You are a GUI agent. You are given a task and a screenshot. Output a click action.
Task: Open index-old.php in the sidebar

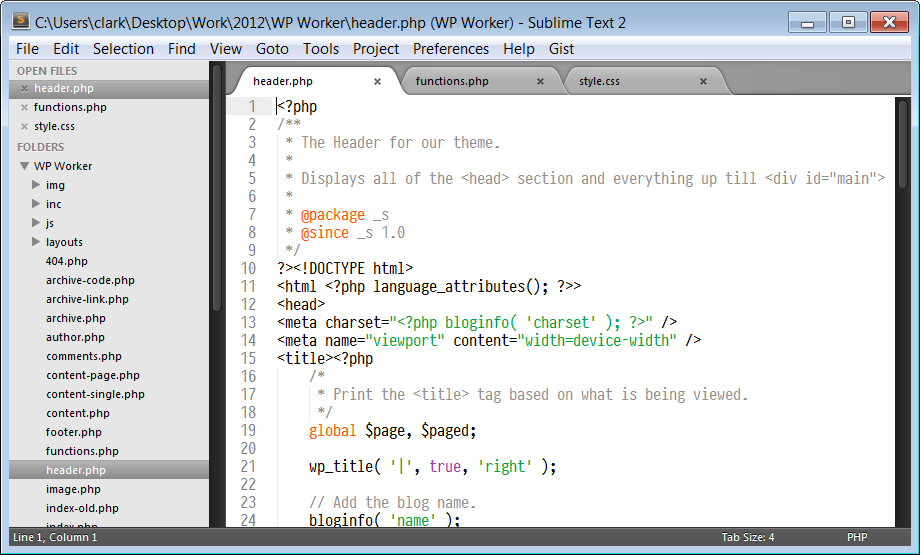pyautogui.click(x=82, y=508)
